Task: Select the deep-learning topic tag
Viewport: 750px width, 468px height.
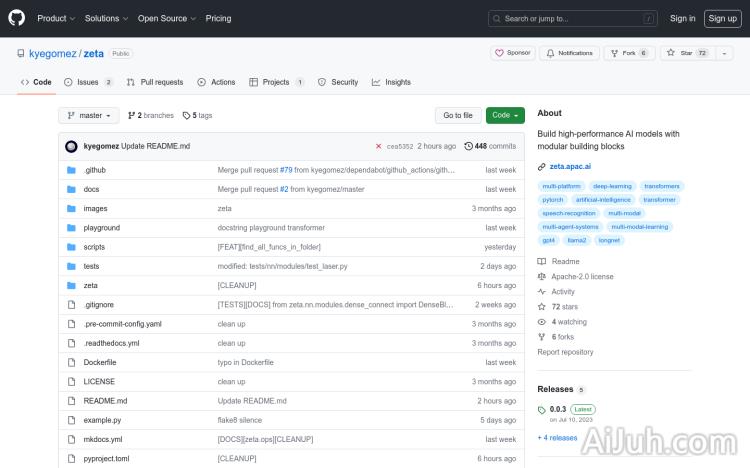Action: [612, 186]
